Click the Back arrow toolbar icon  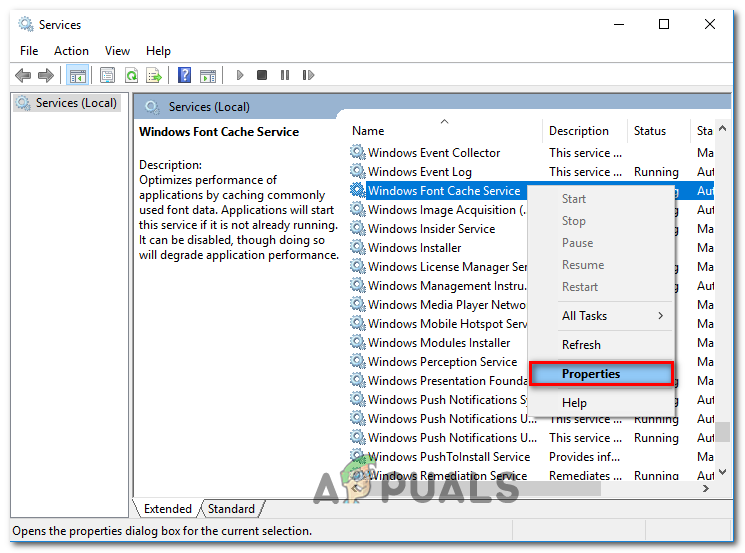coord(23,75)
